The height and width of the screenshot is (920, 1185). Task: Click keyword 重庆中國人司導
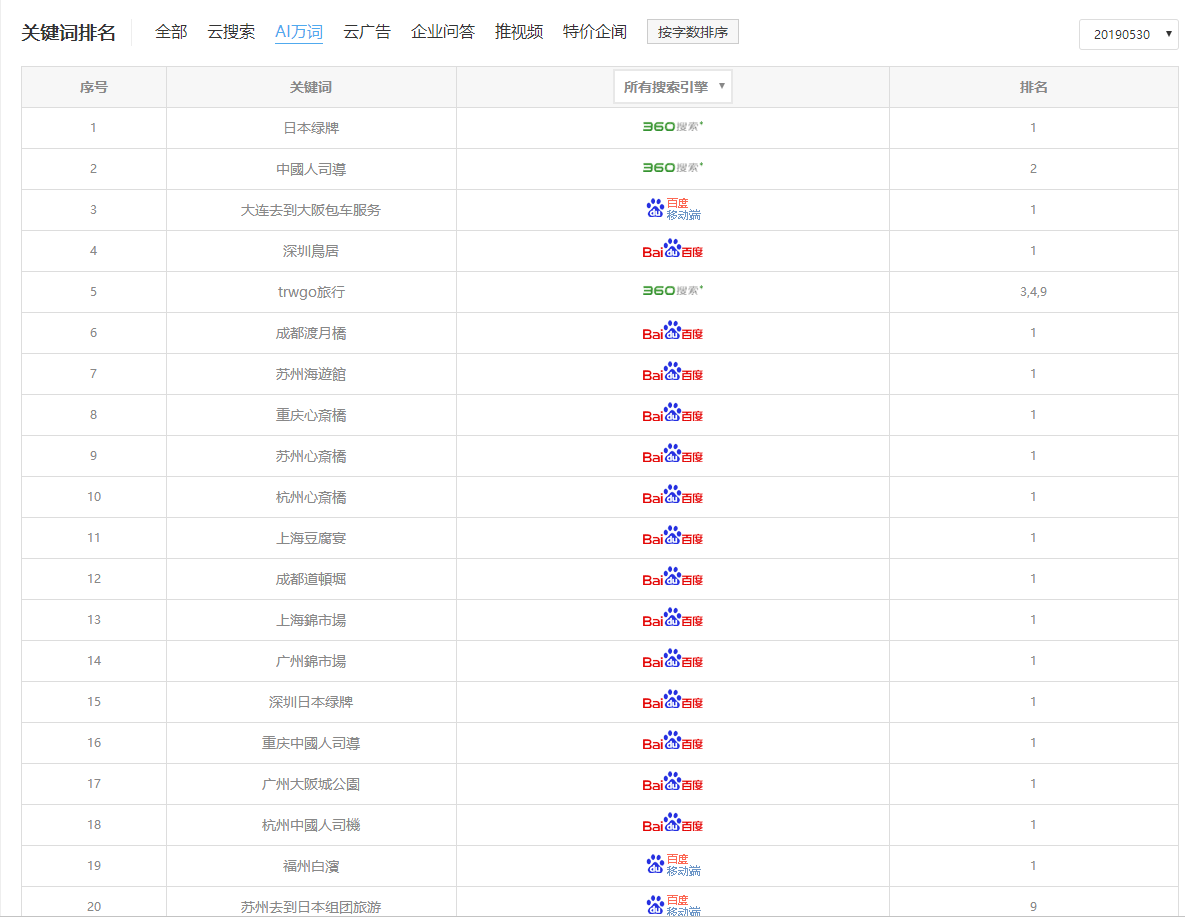click(311, 743)
